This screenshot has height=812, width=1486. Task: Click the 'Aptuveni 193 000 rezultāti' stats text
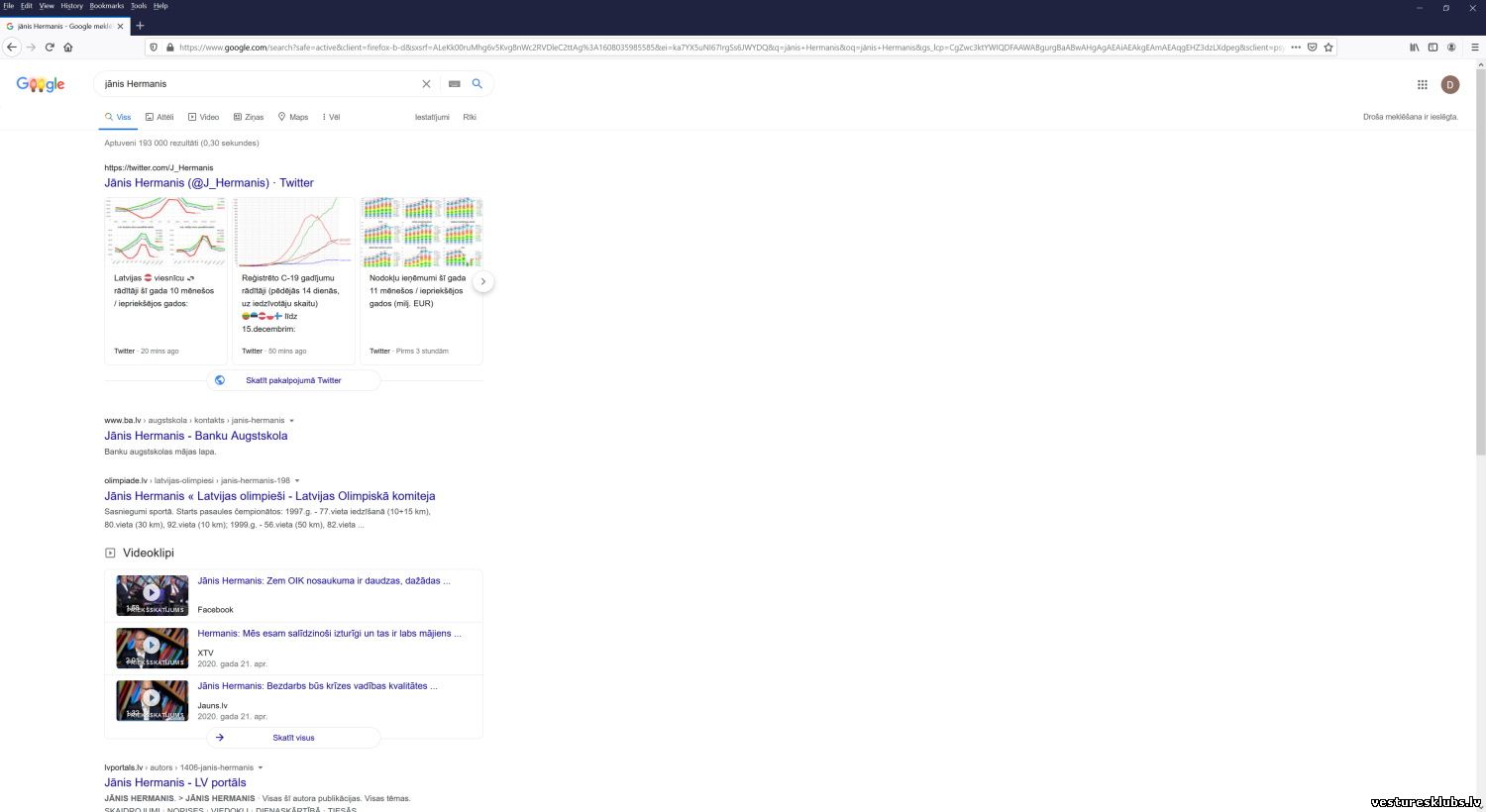181,144
